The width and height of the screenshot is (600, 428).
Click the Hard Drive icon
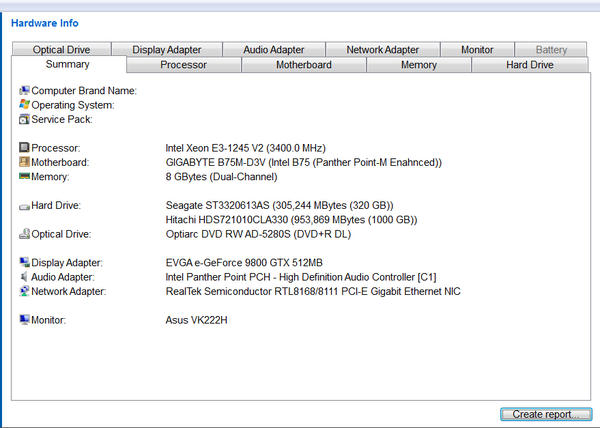[24, 206]
